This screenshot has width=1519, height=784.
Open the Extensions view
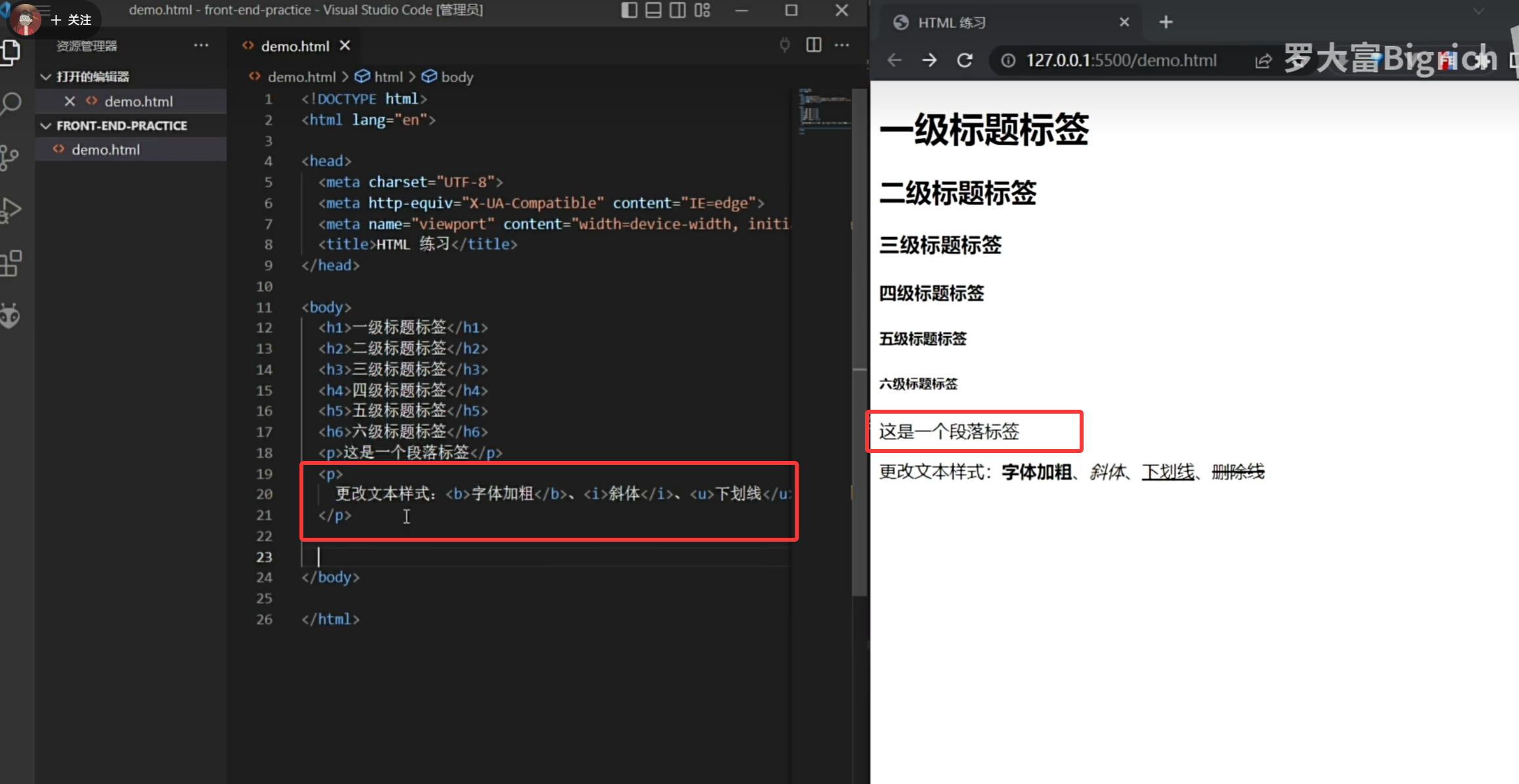[x=11, y=263]
